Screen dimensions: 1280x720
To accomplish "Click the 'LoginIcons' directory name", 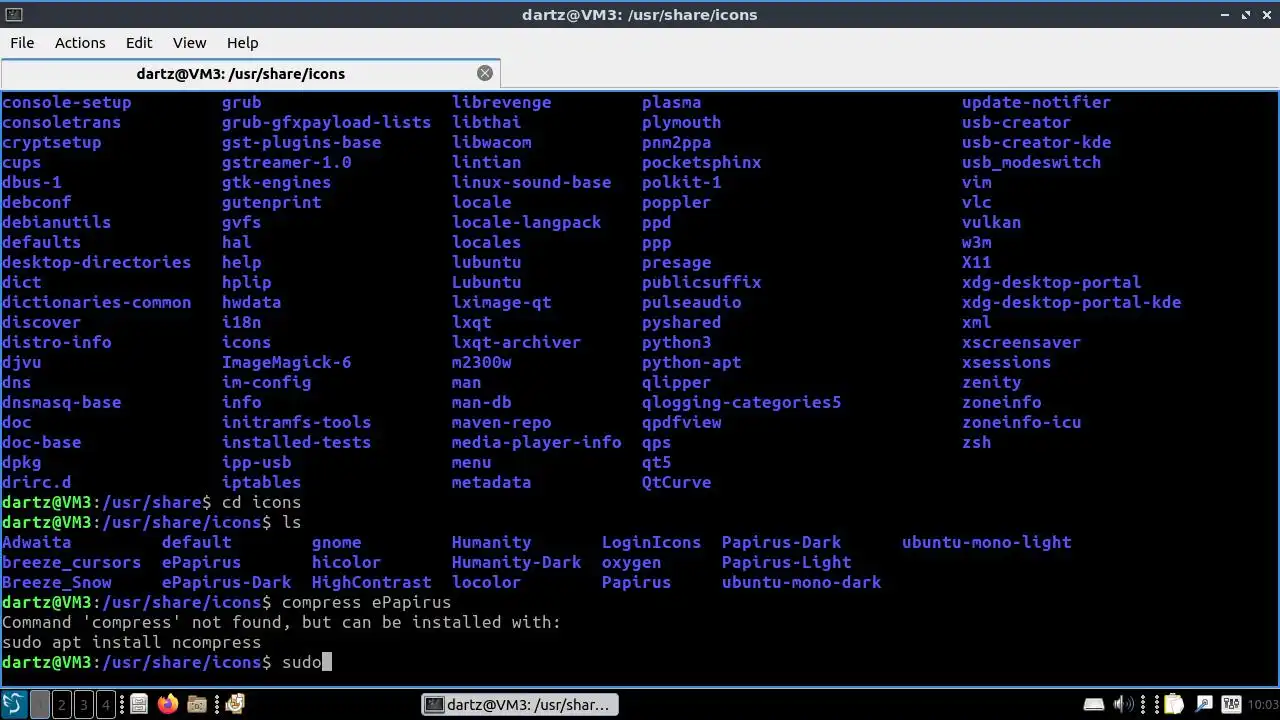I will pos(652,542).
